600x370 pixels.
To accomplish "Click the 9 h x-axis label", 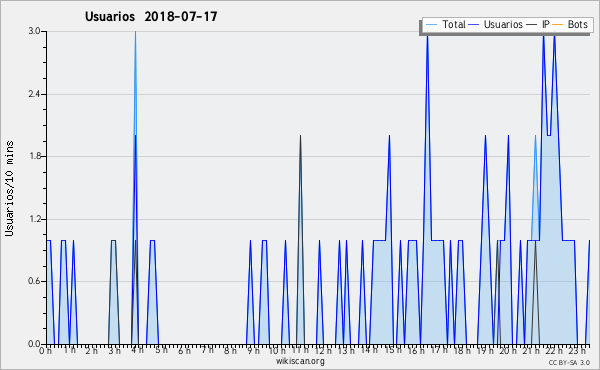I will tap(253, 350).
